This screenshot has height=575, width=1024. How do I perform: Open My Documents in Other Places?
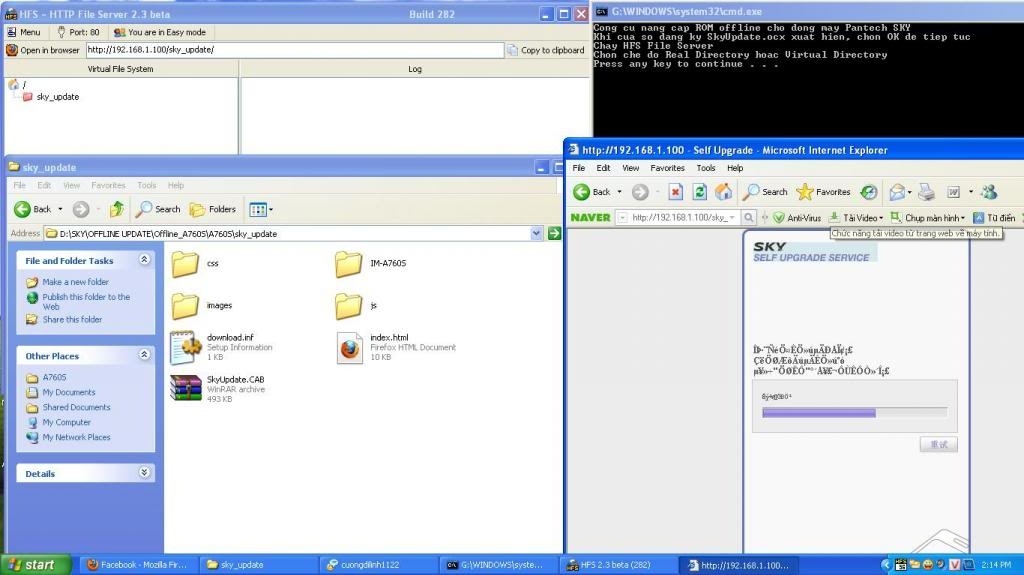69,392
